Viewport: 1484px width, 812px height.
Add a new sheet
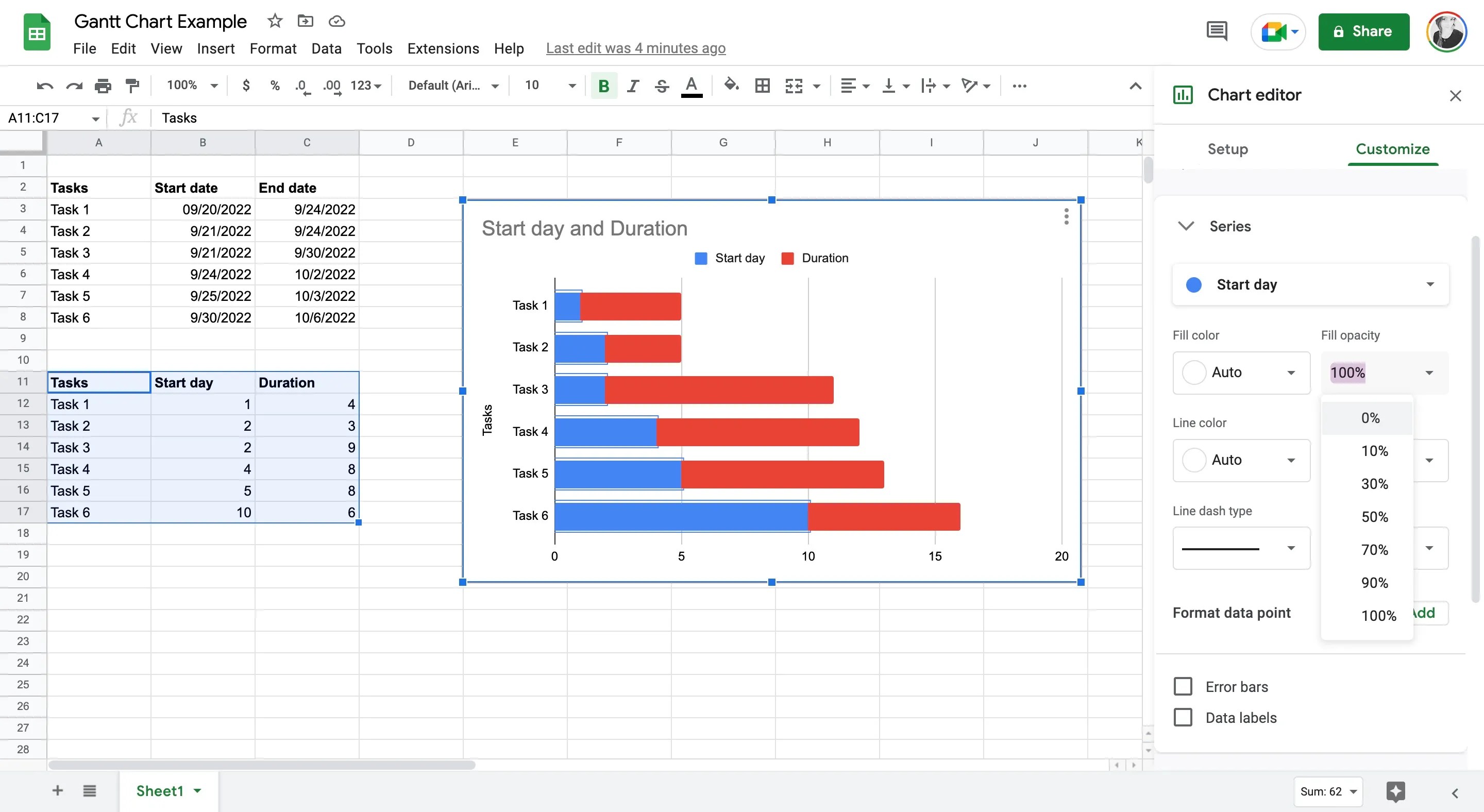57,791
